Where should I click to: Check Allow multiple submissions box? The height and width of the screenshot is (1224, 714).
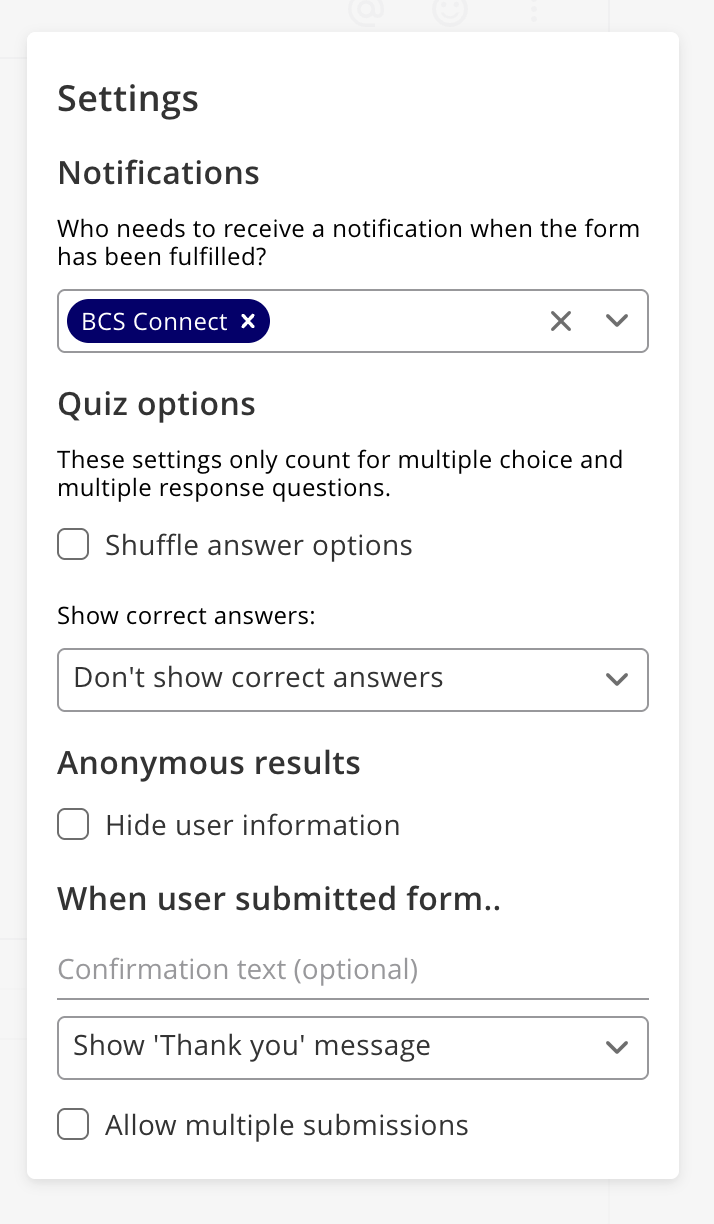pos(73,1125)
